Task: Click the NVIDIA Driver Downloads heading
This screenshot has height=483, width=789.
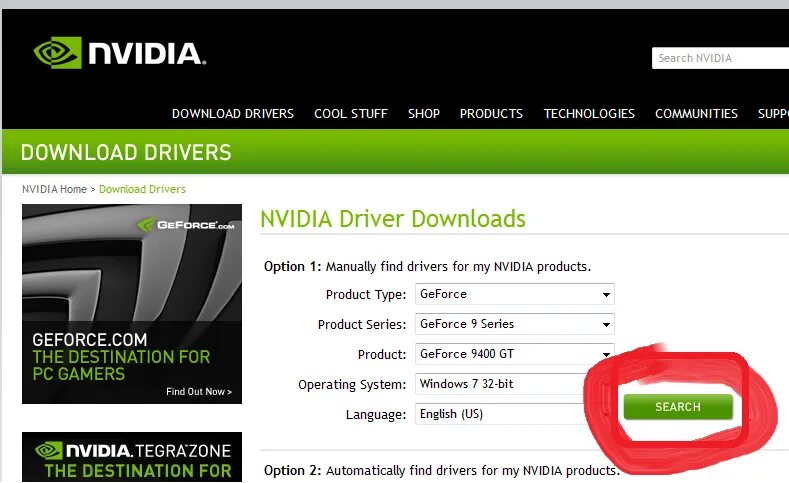Action: coord(392,219)
